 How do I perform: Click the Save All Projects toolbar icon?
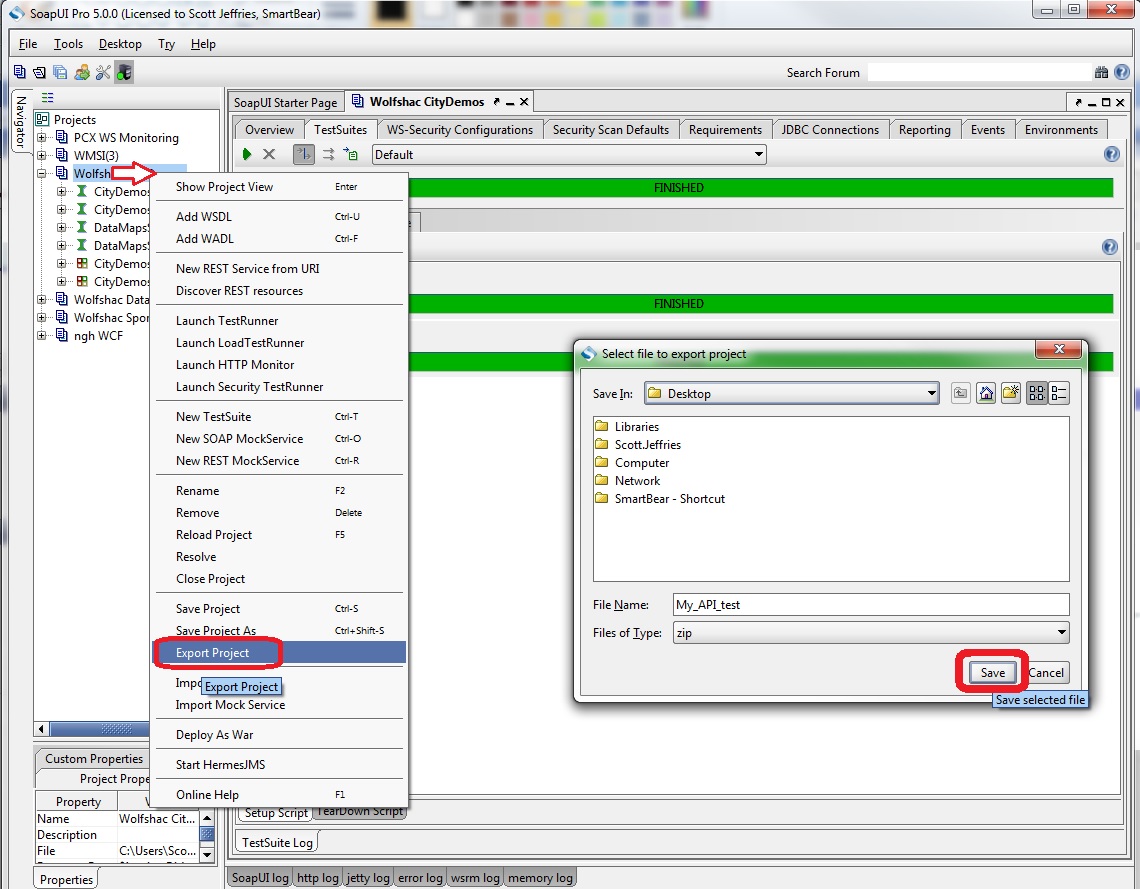pyautogui.click(x=60, y=72)
